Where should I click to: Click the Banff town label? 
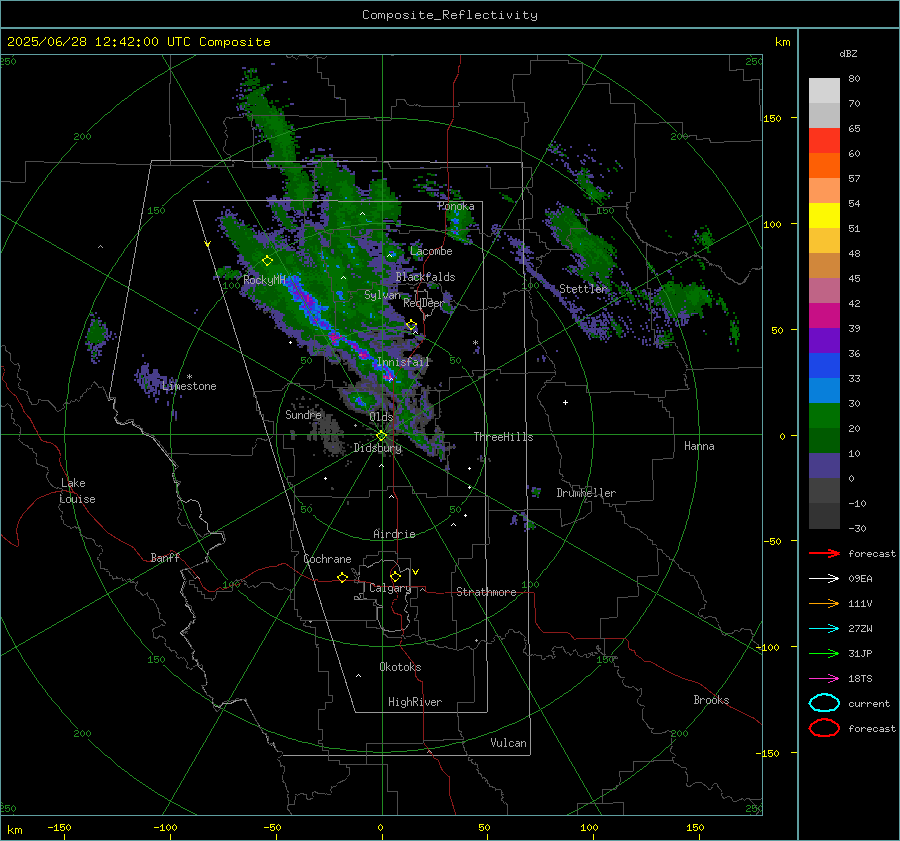(165, 557)
